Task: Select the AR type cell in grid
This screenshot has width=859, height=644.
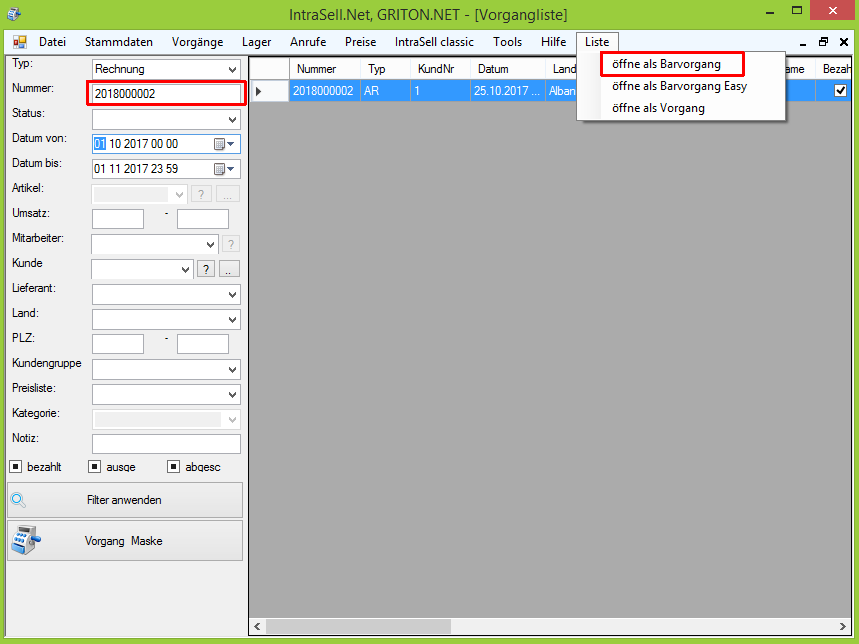Action: point(386,91)
